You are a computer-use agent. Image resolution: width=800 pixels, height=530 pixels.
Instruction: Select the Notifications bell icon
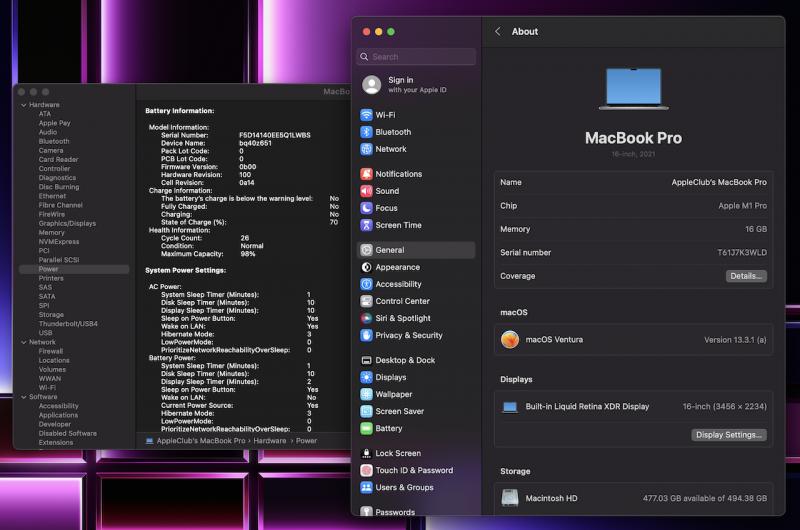367,174
